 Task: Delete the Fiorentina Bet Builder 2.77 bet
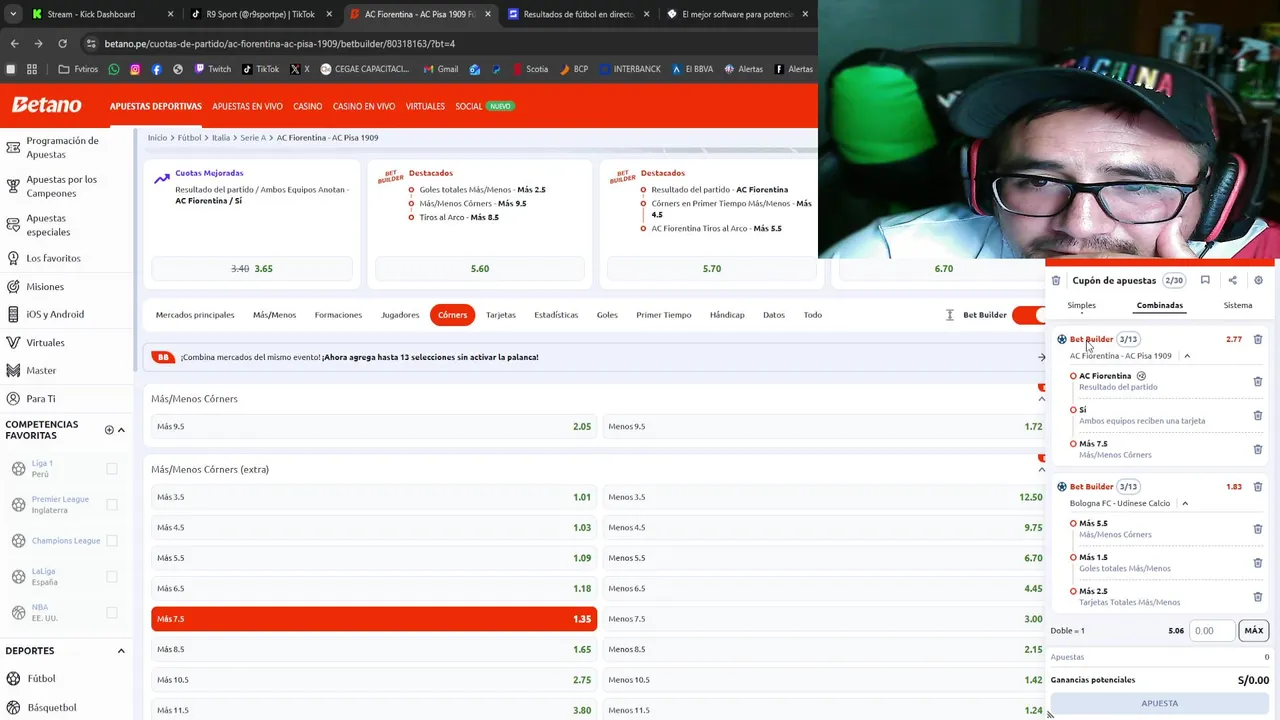(1258, 339)
